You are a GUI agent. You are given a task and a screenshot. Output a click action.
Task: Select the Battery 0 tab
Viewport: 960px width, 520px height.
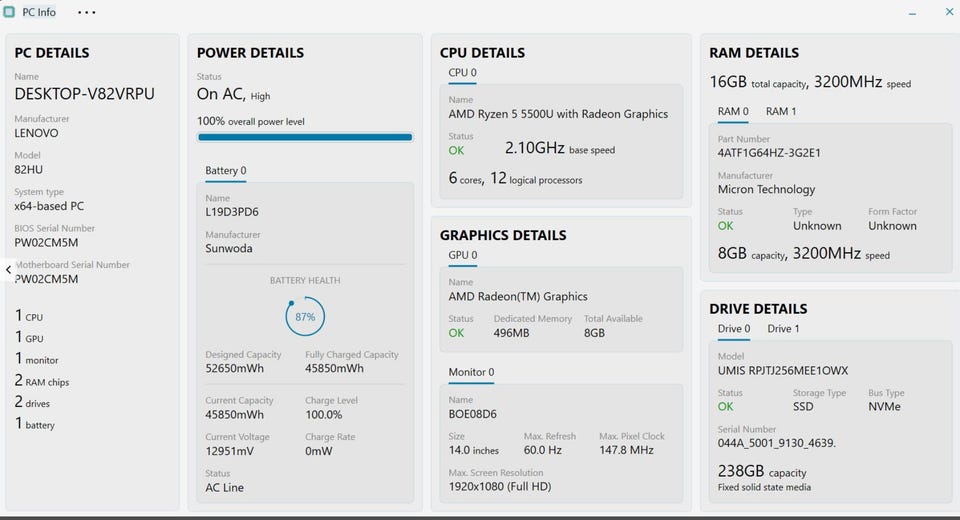225,171
